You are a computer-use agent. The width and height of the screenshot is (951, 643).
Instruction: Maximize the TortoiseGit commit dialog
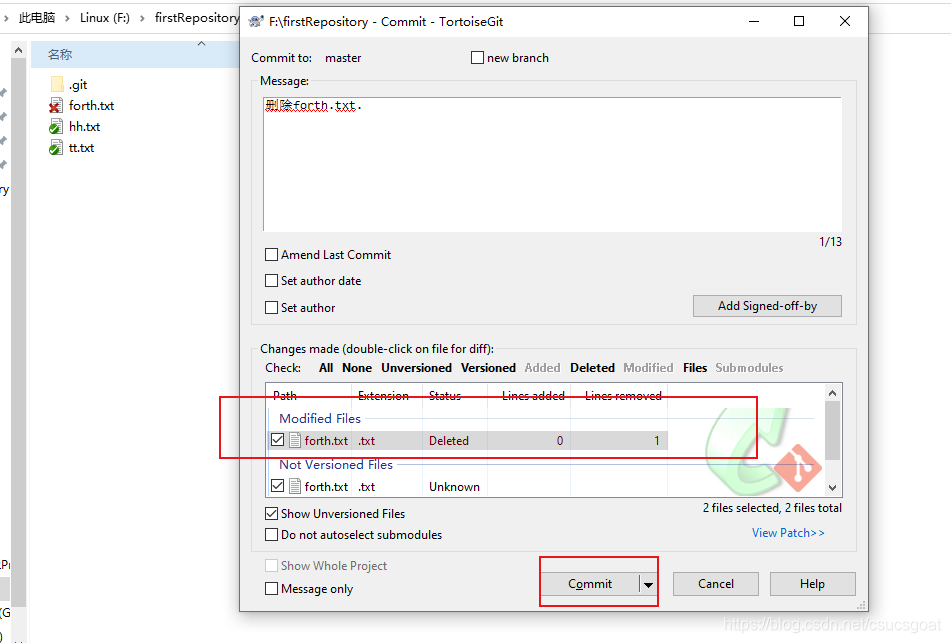799,21
